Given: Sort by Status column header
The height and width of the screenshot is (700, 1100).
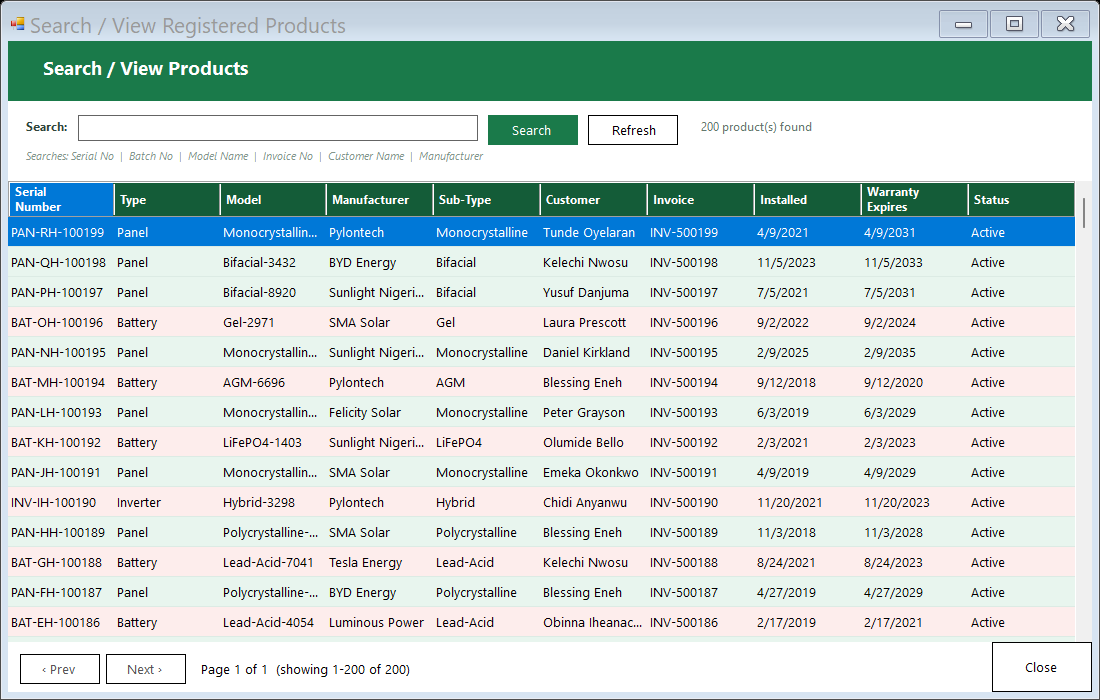Looking at the screenshot, I should tap(1021, 199).
